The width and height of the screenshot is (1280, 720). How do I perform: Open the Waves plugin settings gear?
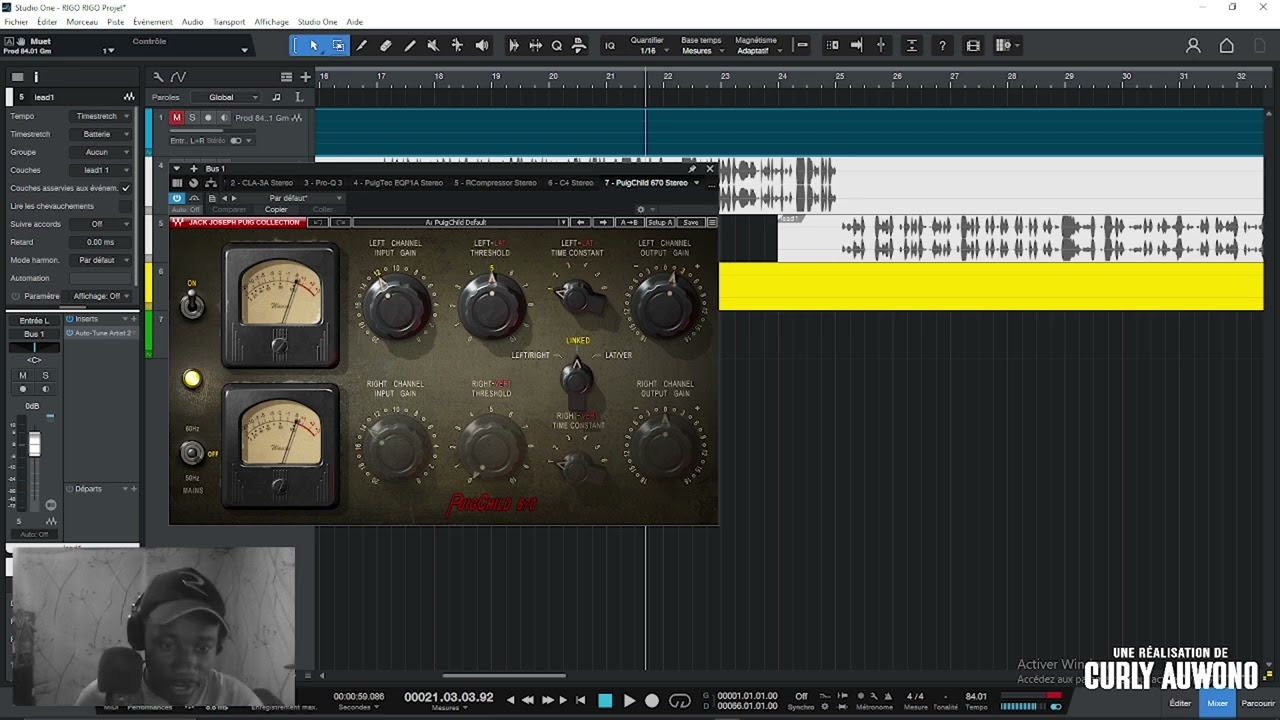point(641,209)
